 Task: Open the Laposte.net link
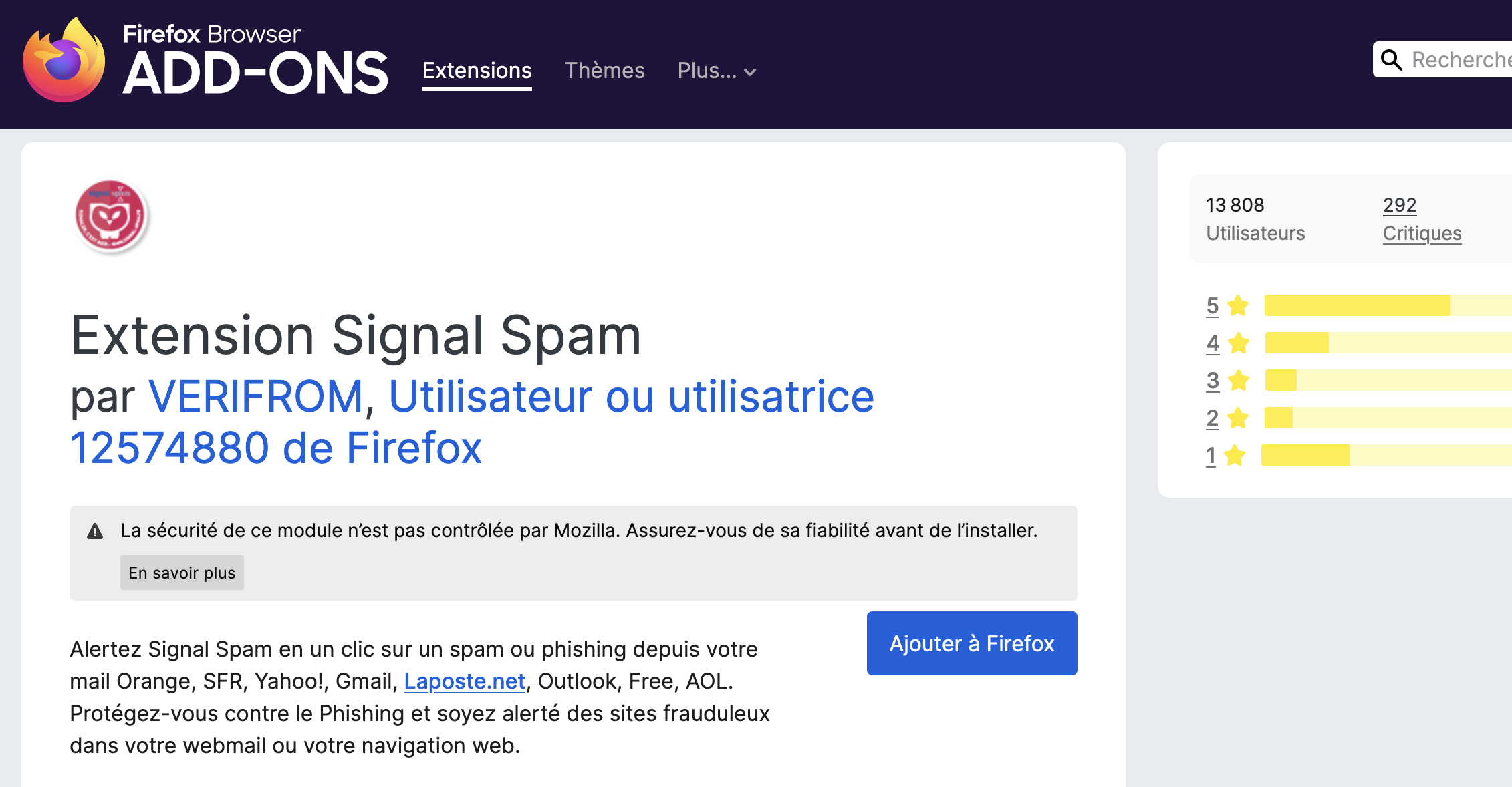click(465, 681)
